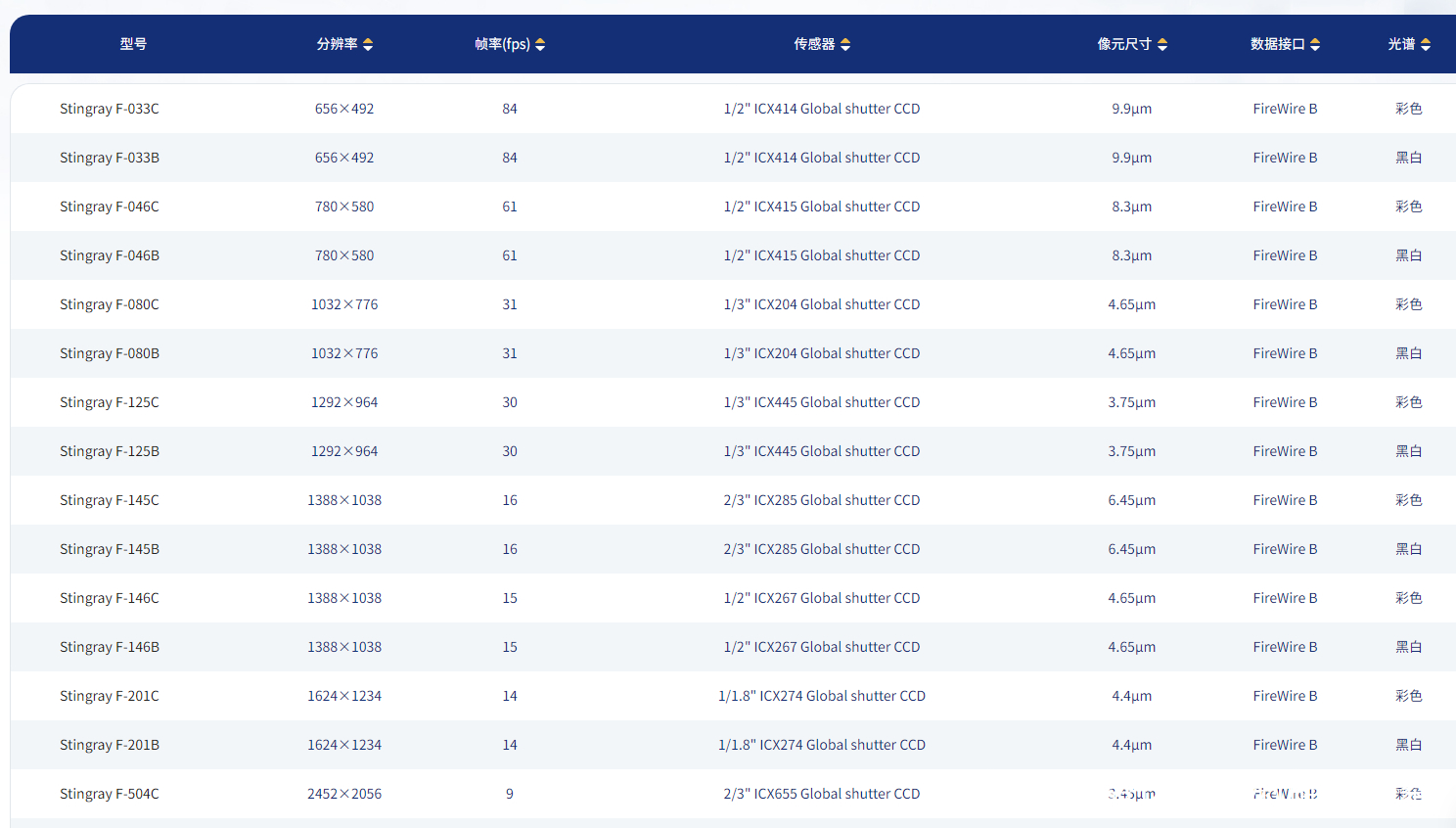Click 1292×964 resolution in F-125B row
The image size is (1456, 828).
[344, 451]
